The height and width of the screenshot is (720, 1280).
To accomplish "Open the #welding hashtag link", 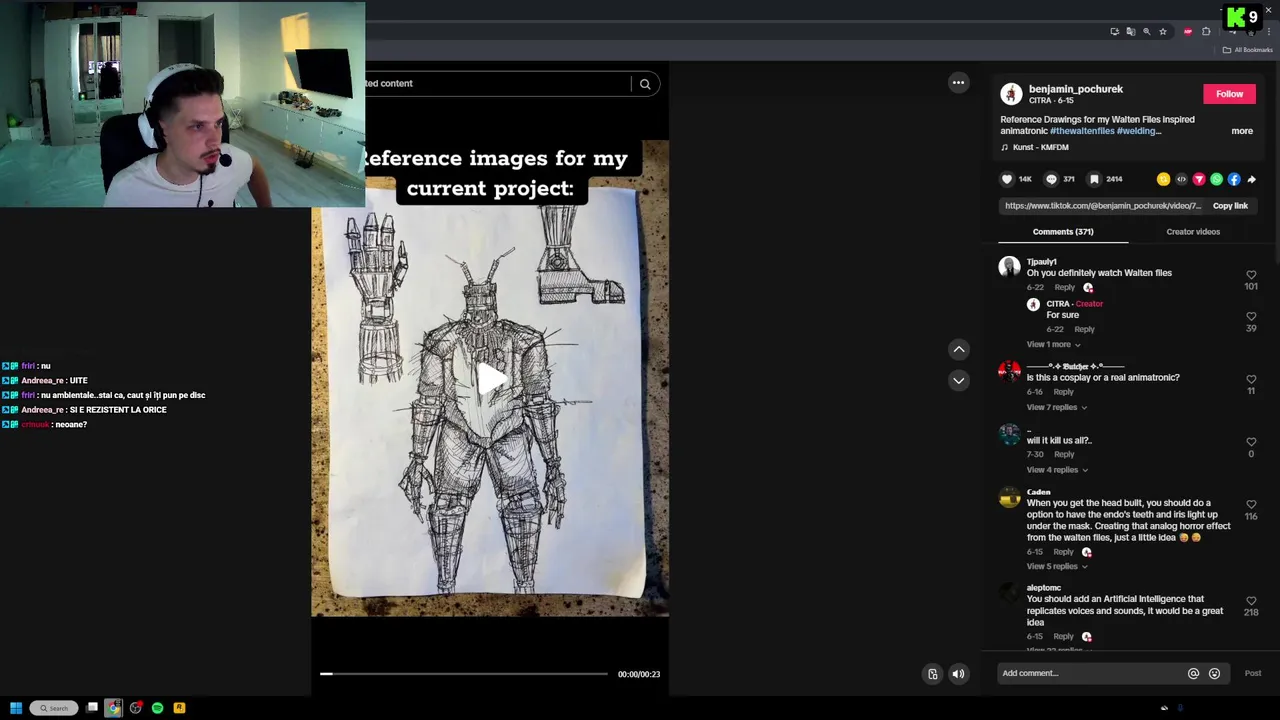I will pyautogui.click(x=1138, y=131).
